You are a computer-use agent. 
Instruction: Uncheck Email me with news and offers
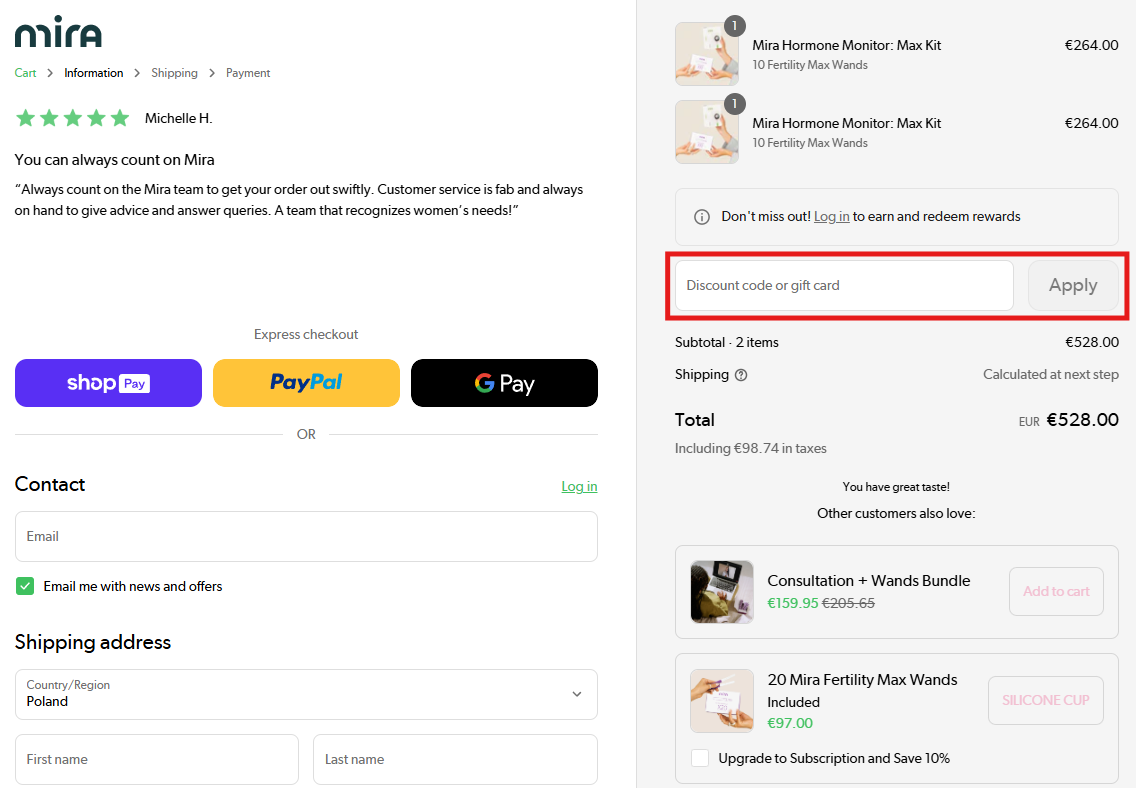pyautogui.click(x=25, y=587)
